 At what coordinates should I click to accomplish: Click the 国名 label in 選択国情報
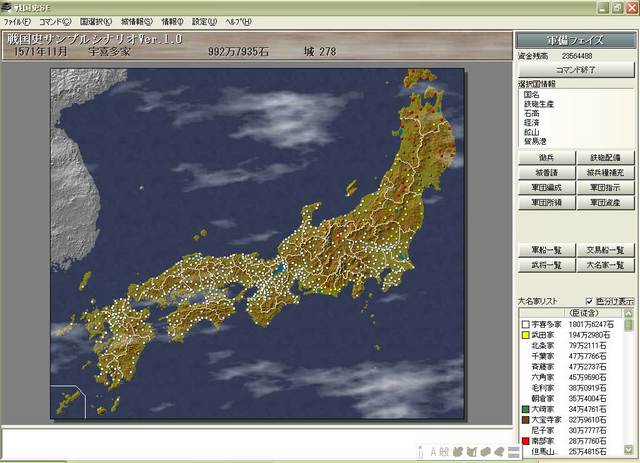[x=531, y=94]
